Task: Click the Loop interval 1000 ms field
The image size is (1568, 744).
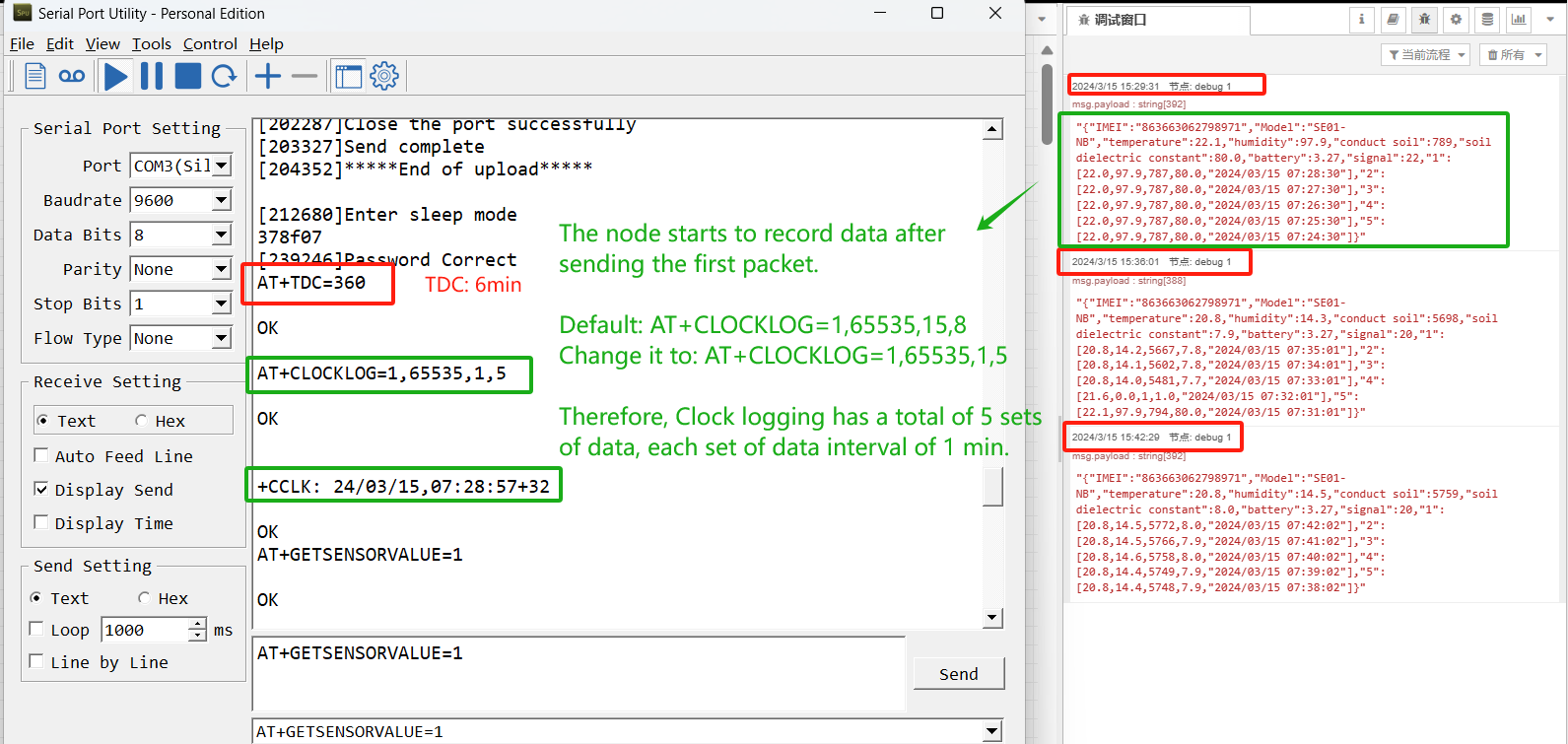Action: coord(145,630)
